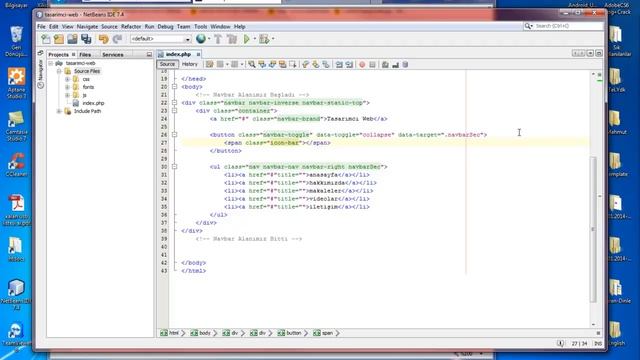Open TeamViewer desktop icon
This screenshot has width=640, height=360.
pyautogui.click(x=16, y=337)
